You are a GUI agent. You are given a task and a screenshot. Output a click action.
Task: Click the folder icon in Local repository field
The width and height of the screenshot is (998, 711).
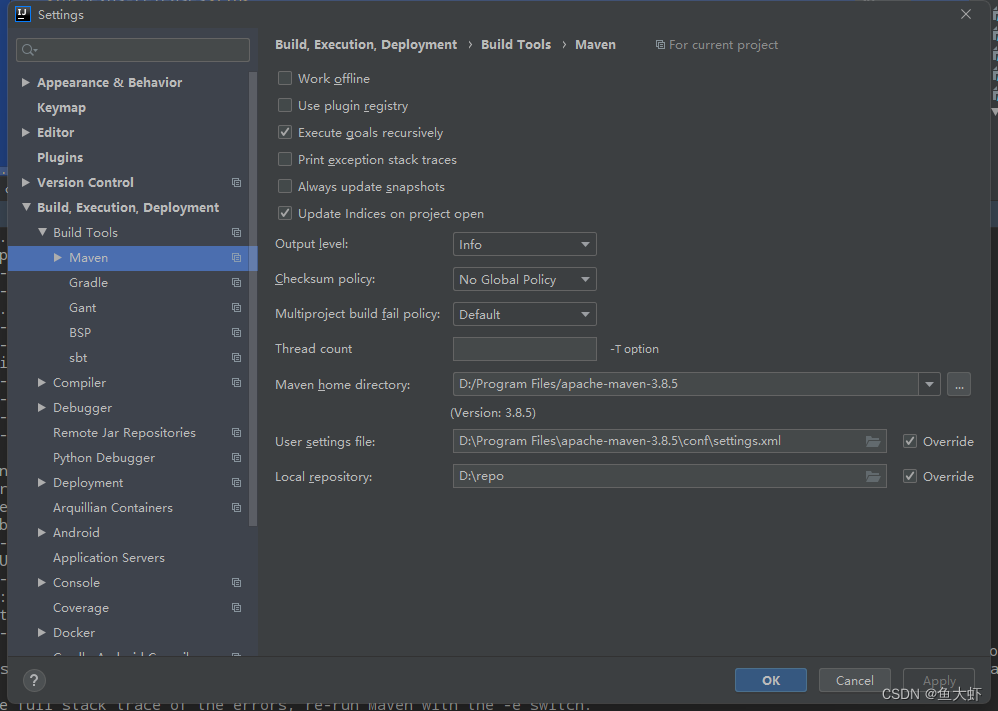coord(873,476)
